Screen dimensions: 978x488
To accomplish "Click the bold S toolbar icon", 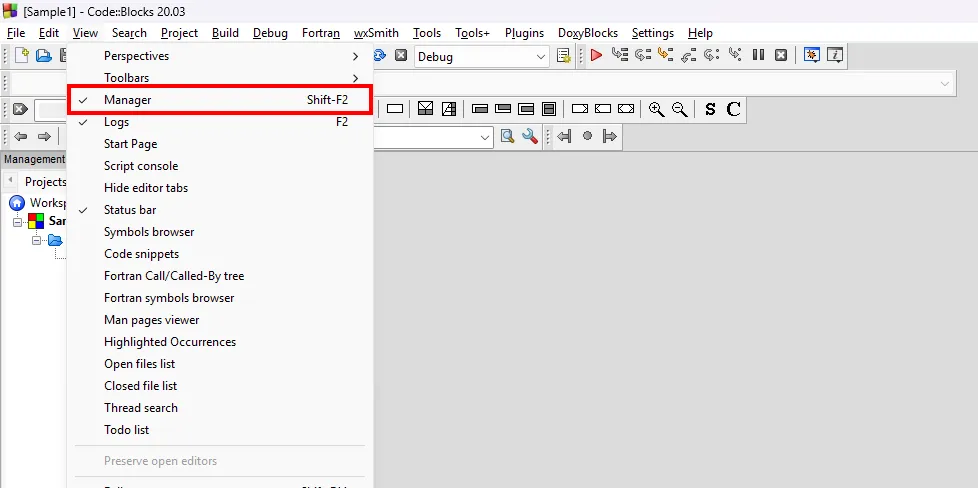I will (710, 109).
